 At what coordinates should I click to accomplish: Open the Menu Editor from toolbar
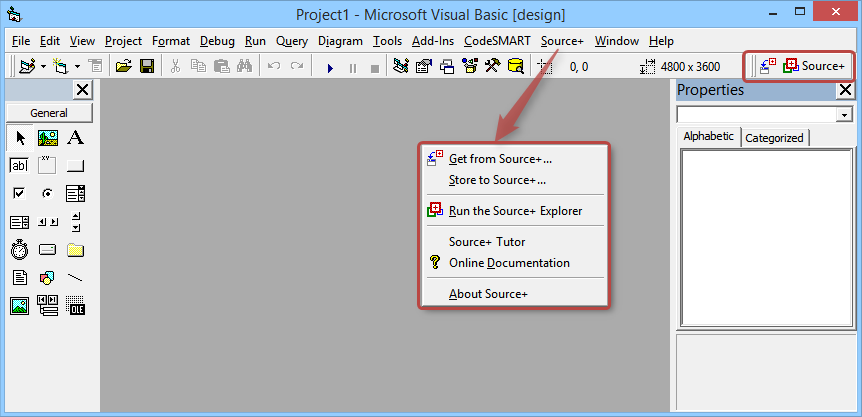tap(95, 66)
